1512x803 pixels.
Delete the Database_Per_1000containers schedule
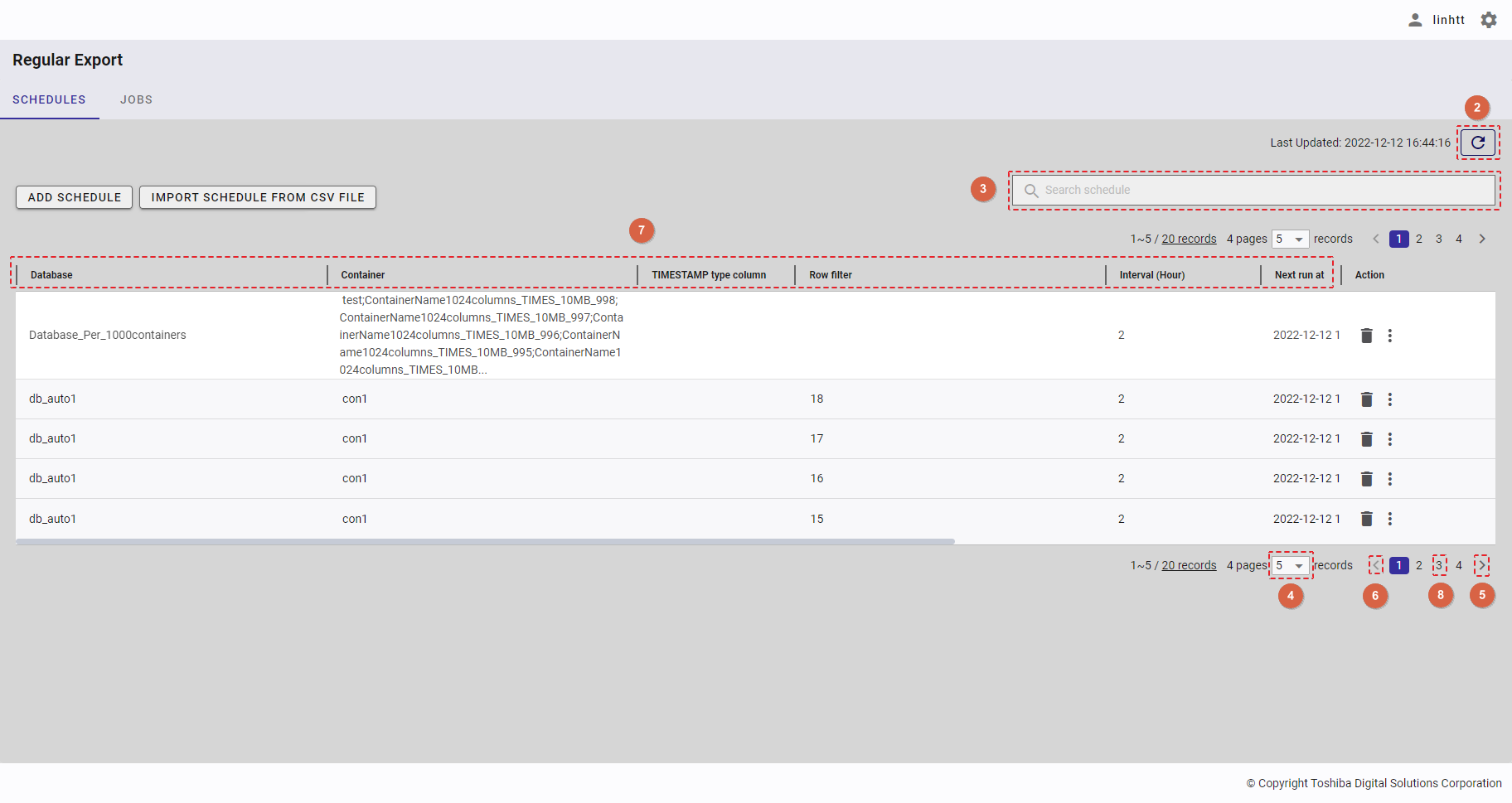[x=1366, y=336]
